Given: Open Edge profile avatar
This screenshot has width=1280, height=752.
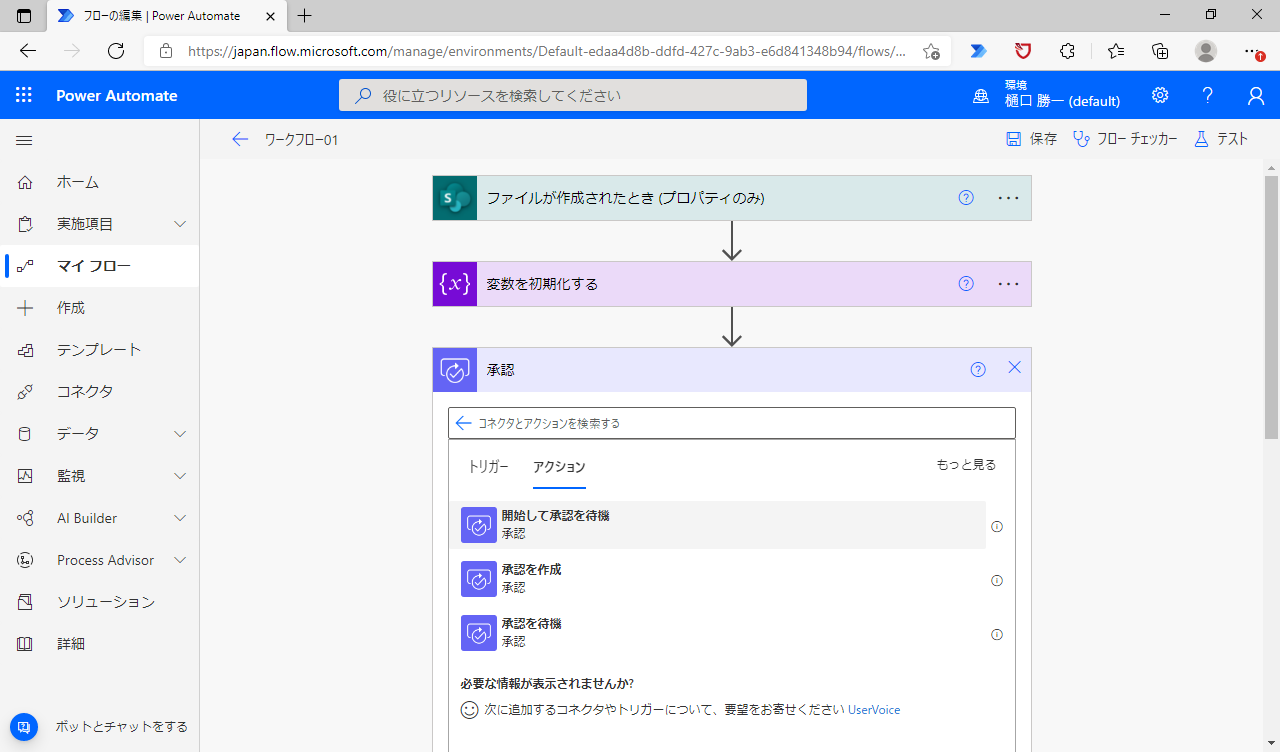Looking at the screenshot, I should [1206, 51].
